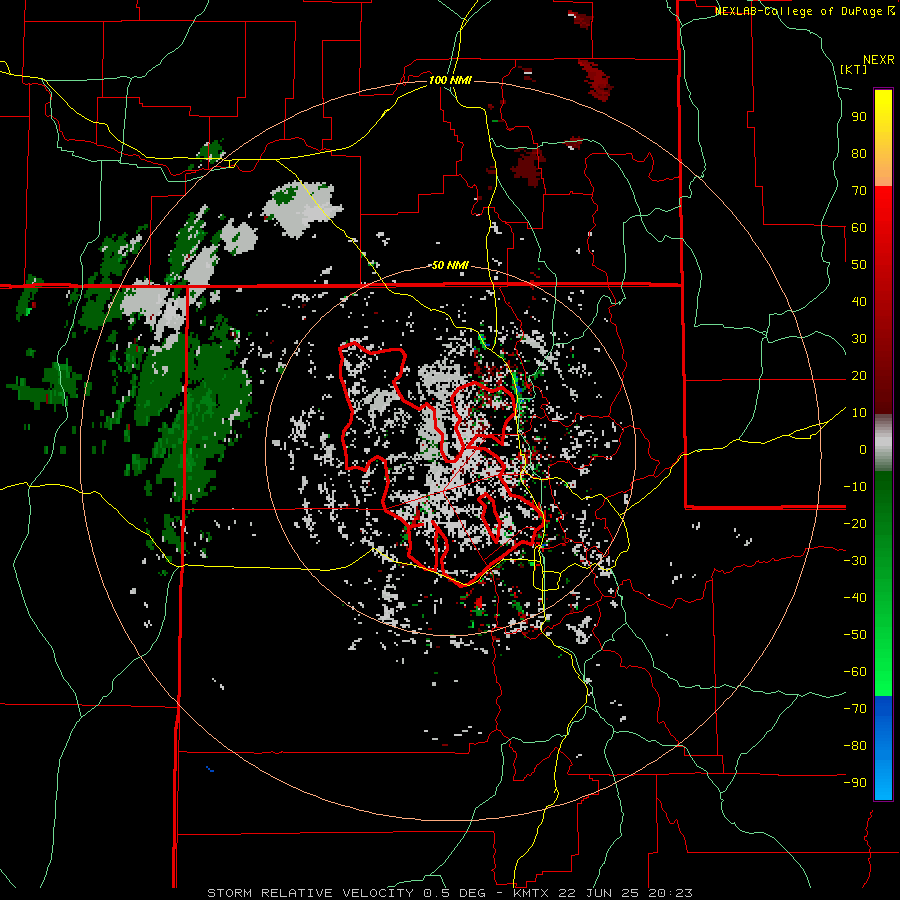Pick the gray zero-velocity segment of the color bar

(883, 442)
